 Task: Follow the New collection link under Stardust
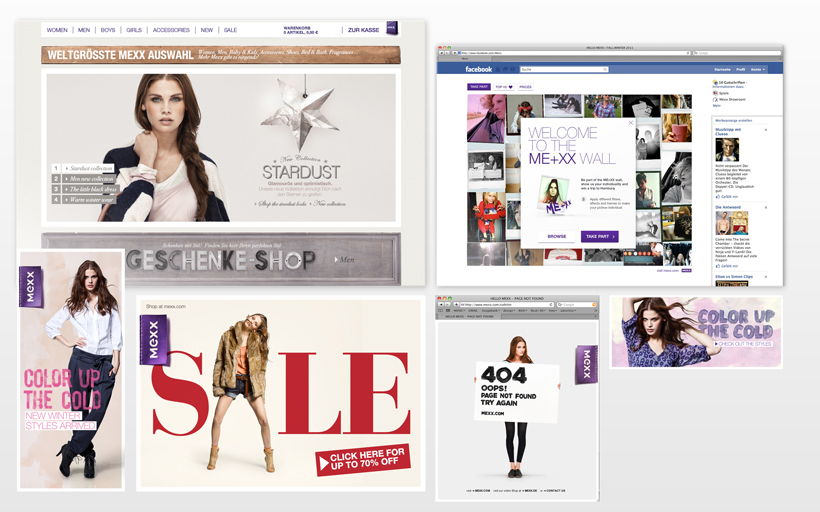coord(330,204)
